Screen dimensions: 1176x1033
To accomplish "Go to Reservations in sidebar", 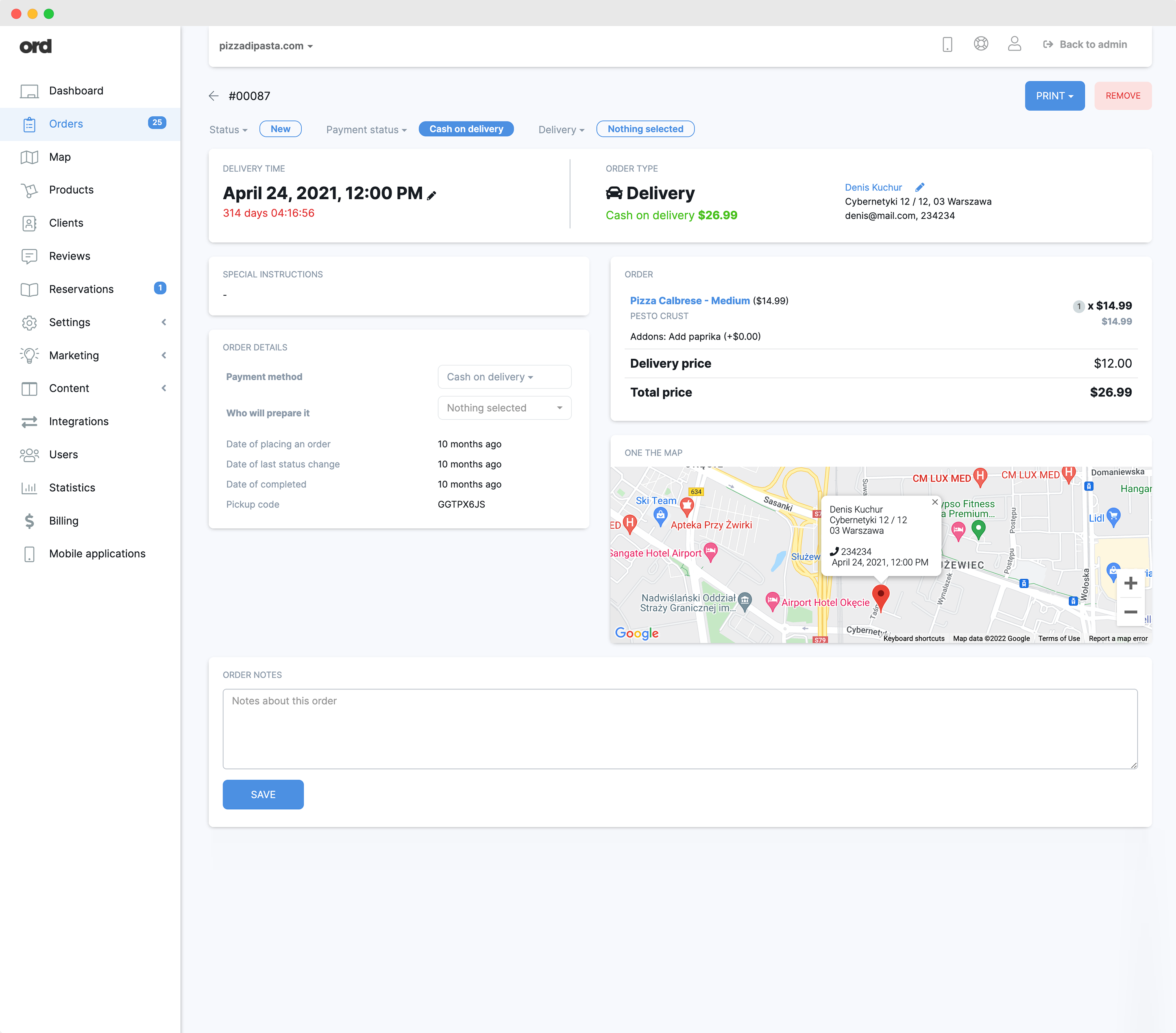I will 81,289.
